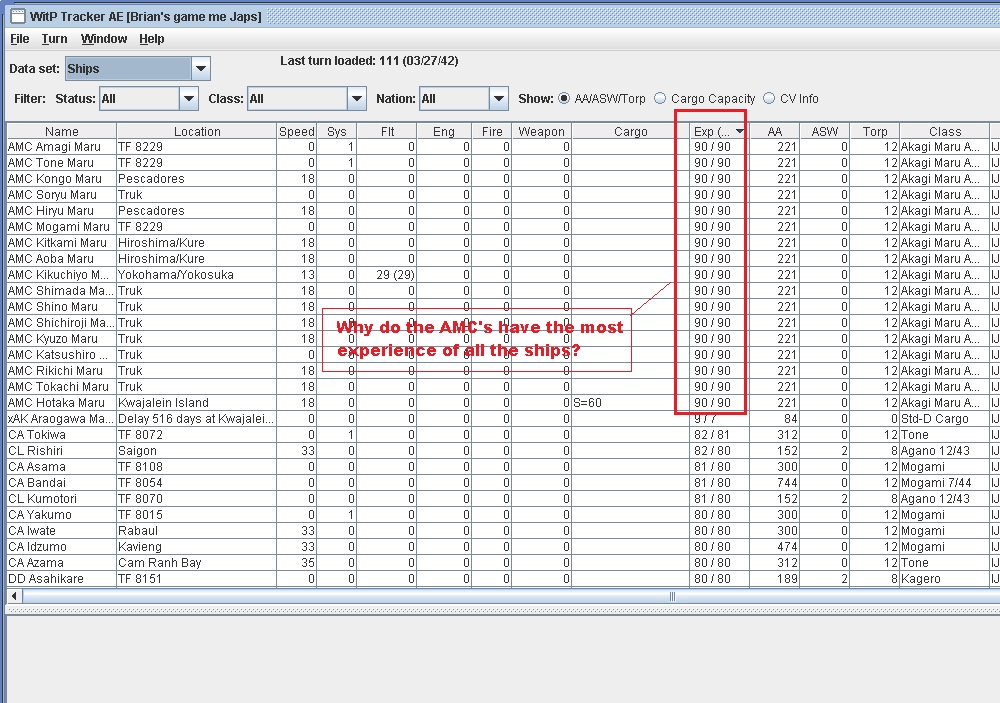The width and height of the screenshot is (1000, 703).
Task: Open the Class filter dropdown
Action: 357,99
